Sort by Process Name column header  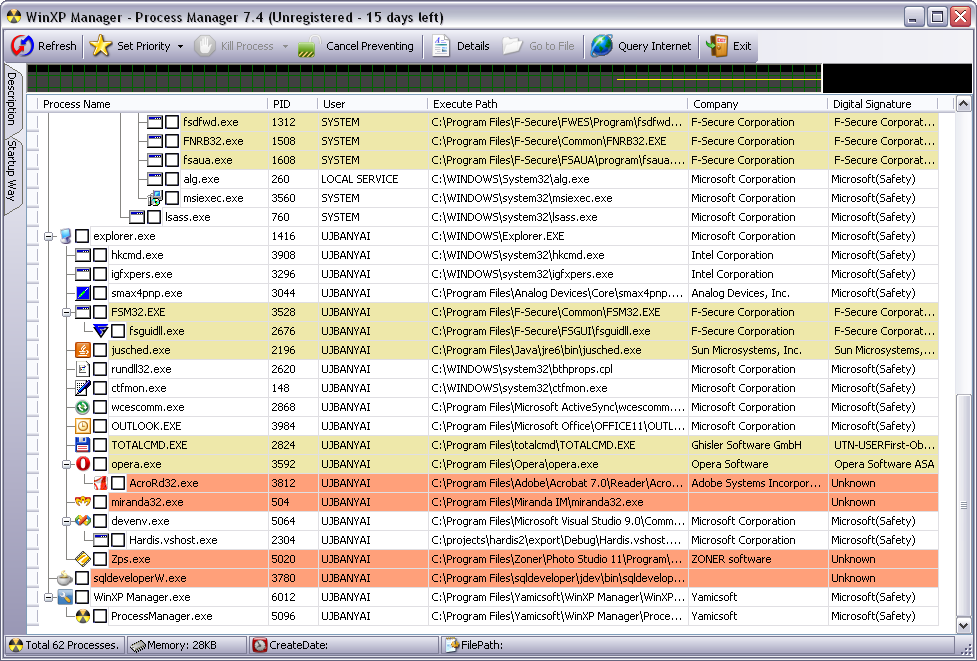153,104
